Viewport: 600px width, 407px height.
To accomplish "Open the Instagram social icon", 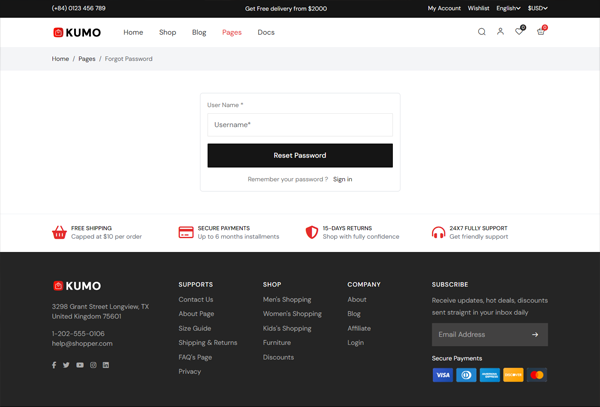I will [93, 365].
